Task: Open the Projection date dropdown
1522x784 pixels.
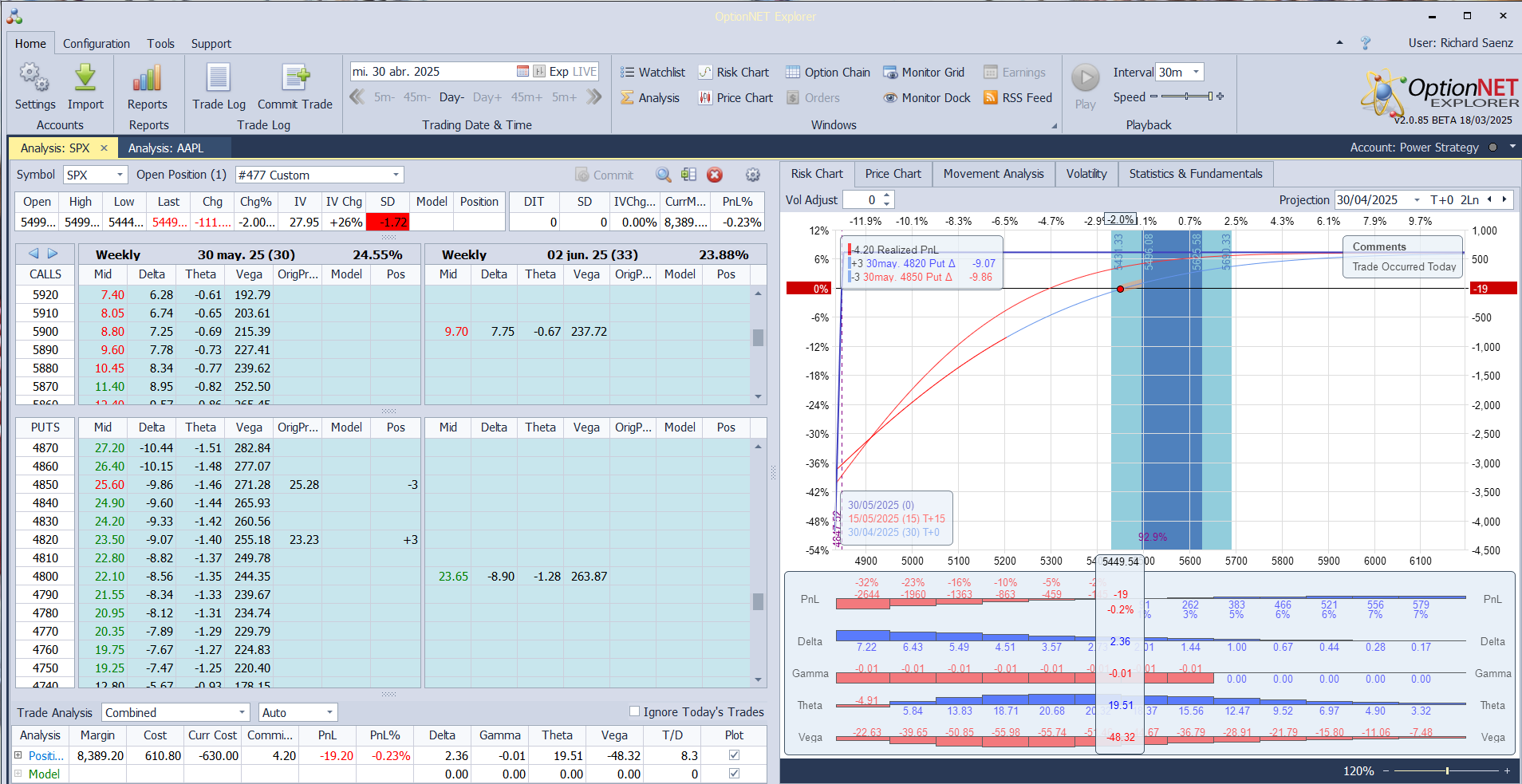Action: pos(1417,200)
